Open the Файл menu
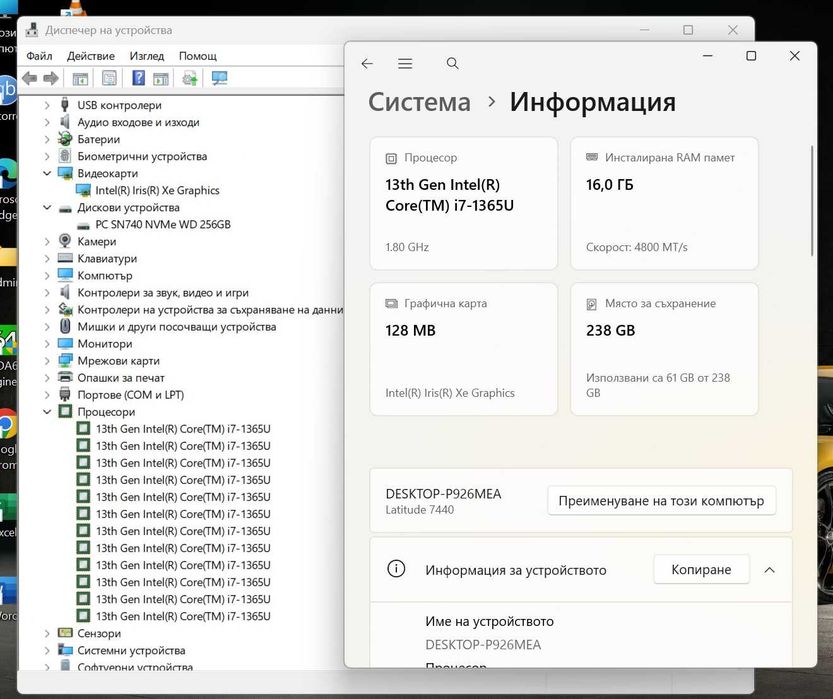Viewport: 833px width, 699px height. coord(39,56)
